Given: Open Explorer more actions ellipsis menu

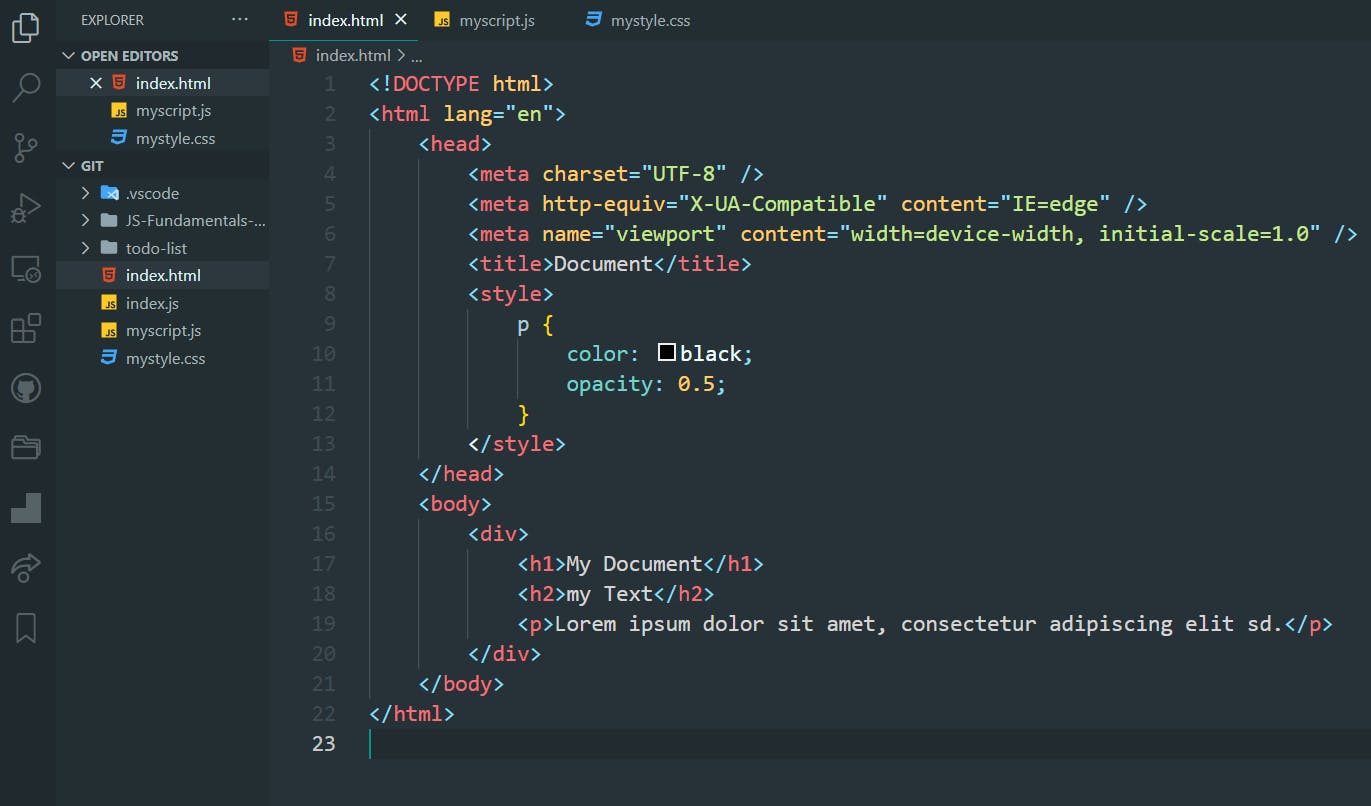Looking at the screenshot, I should [x=240, y=20].
